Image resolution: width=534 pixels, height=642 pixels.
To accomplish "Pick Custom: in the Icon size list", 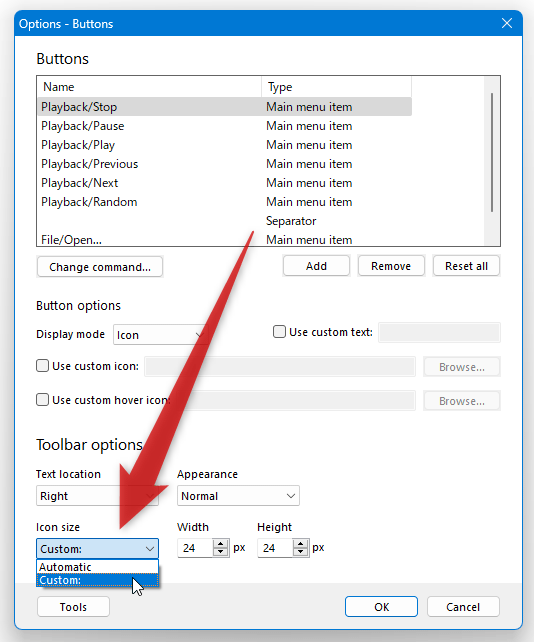I will (97, 580).
